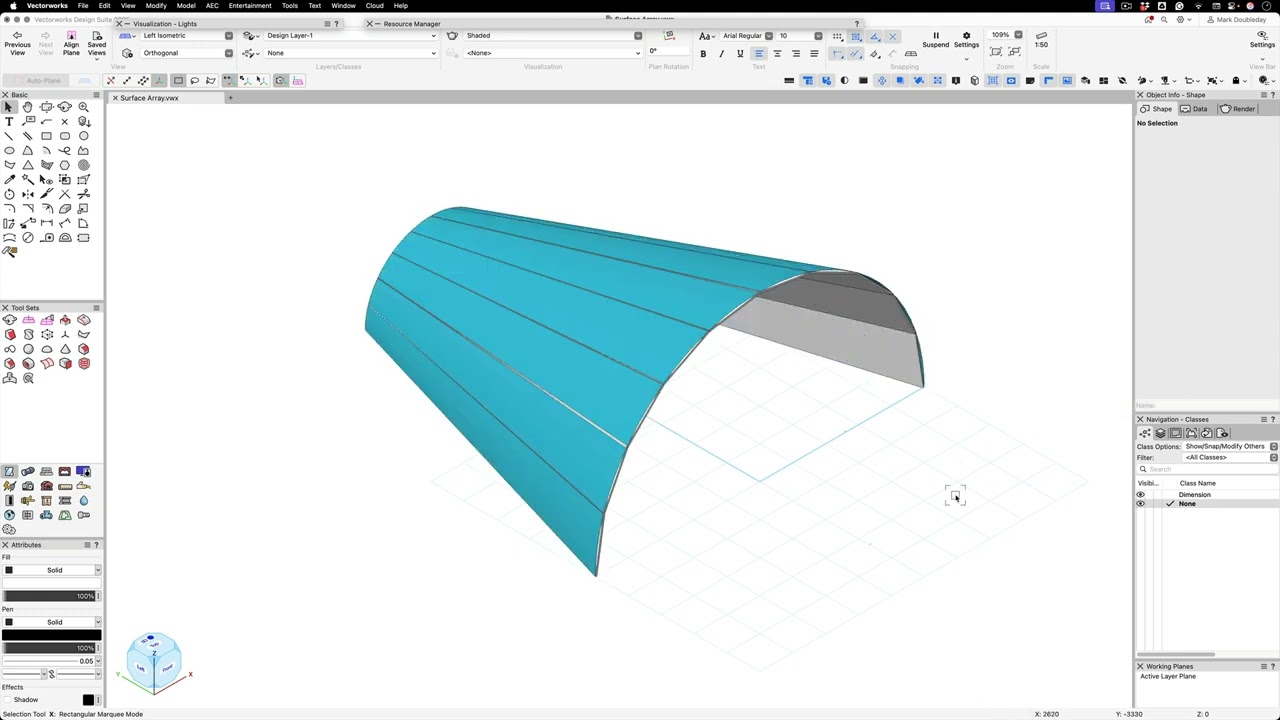The height and width of the screenshot is (720, 1280).
Task: Select the Eyedropper tool
Action: pos(9,180)
